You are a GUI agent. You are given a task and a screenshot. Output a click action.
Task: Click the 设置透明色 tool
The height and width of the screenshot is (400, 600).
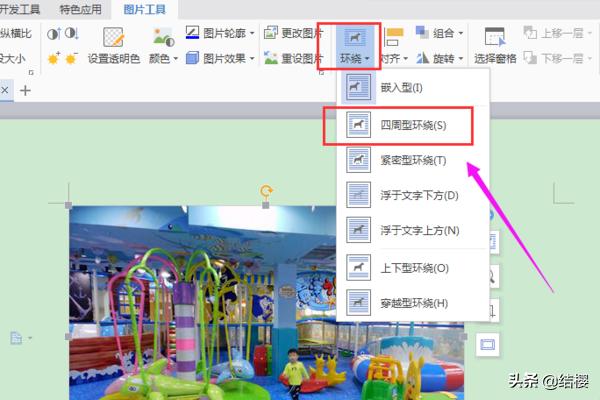pos(114,46)
